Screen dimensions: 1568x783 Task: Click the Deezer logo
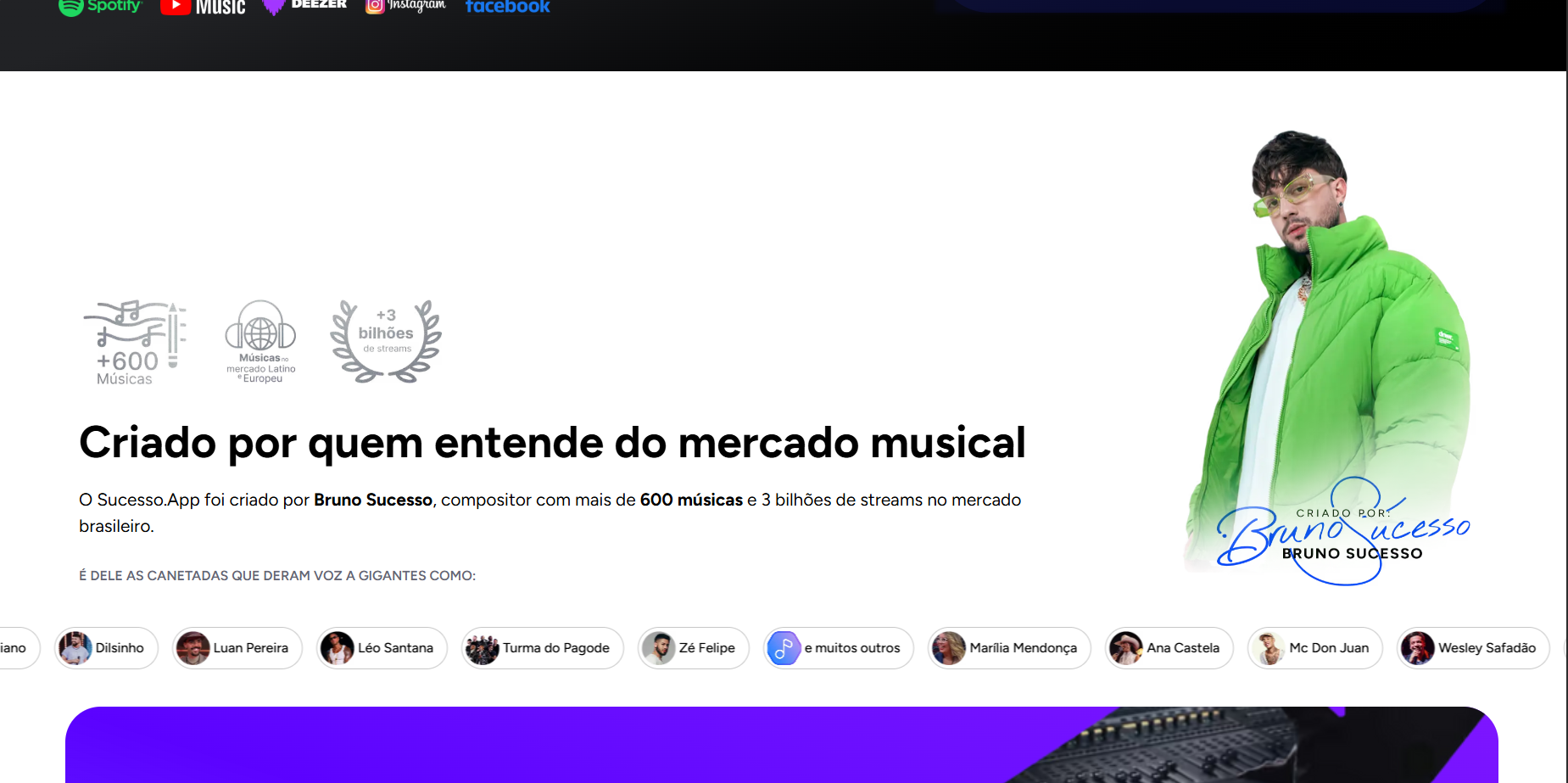coord(304,6)
